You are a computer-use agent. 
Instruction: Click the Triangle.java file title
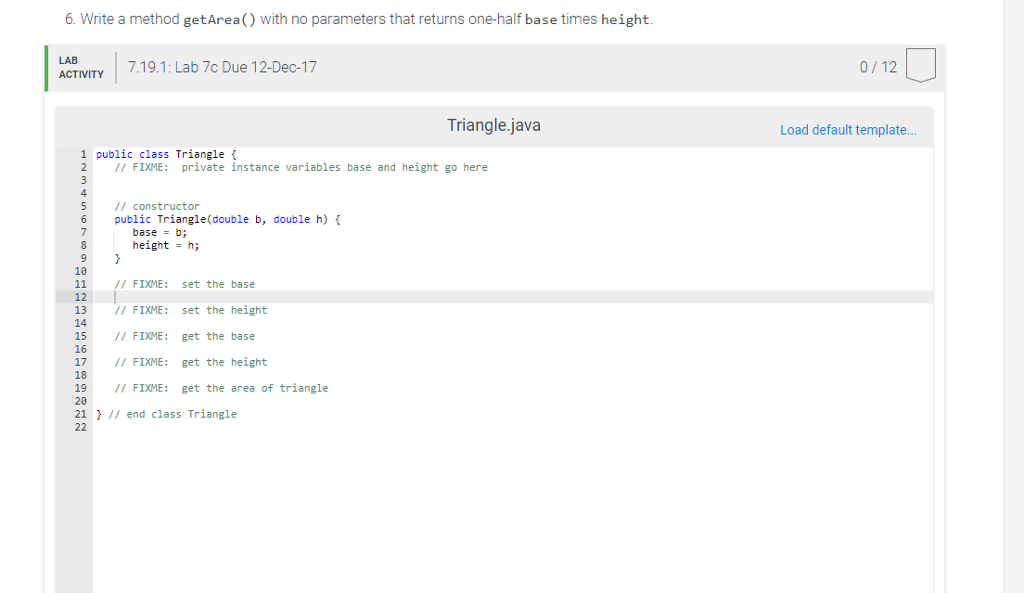coord(494,125)
